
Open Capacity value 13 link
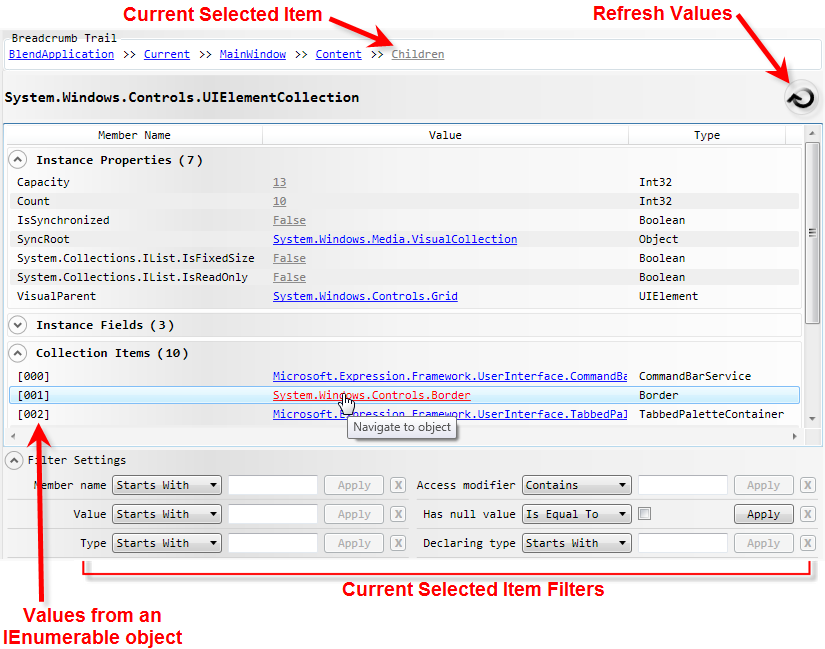coord(279,182)
